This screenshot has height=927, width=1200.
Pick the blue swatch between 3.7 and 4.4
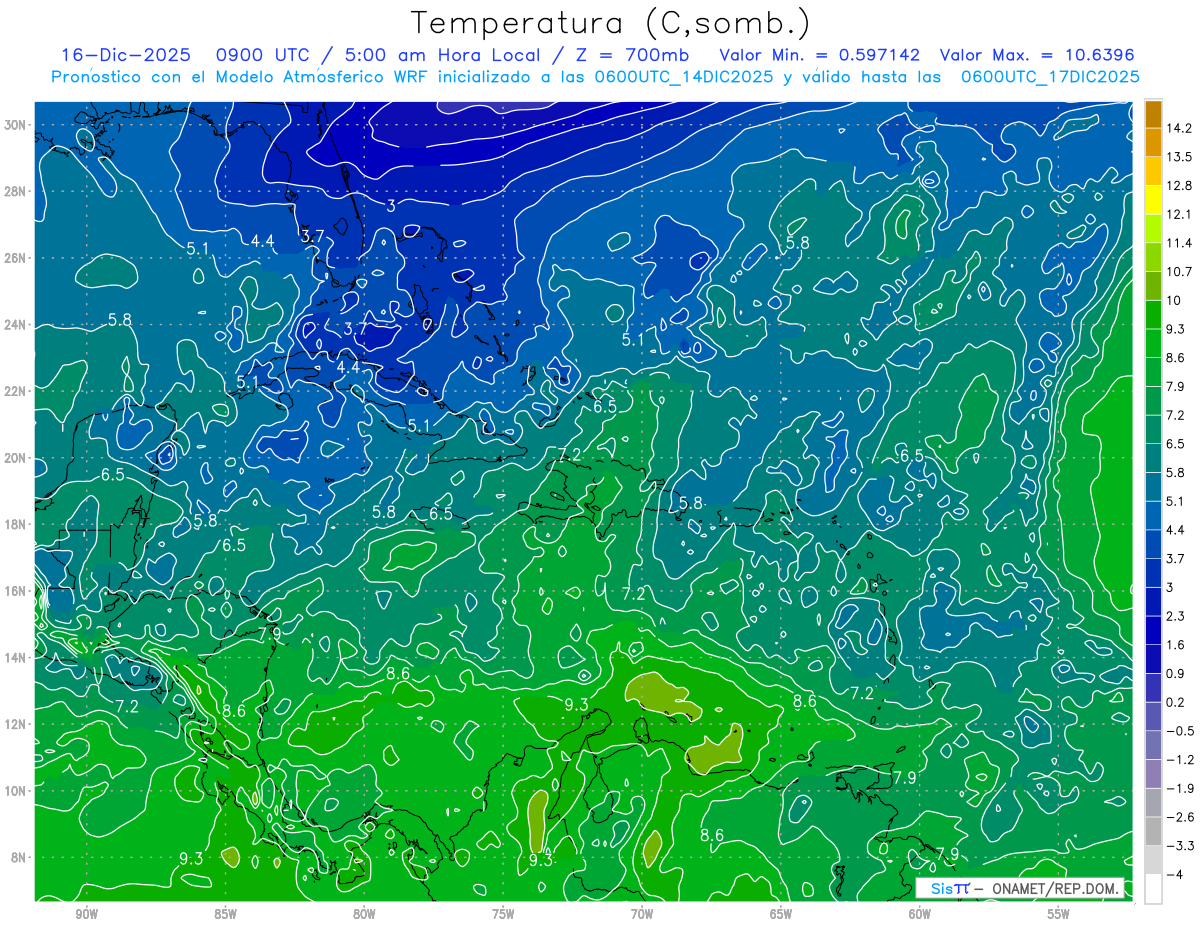click(1153, 544)
